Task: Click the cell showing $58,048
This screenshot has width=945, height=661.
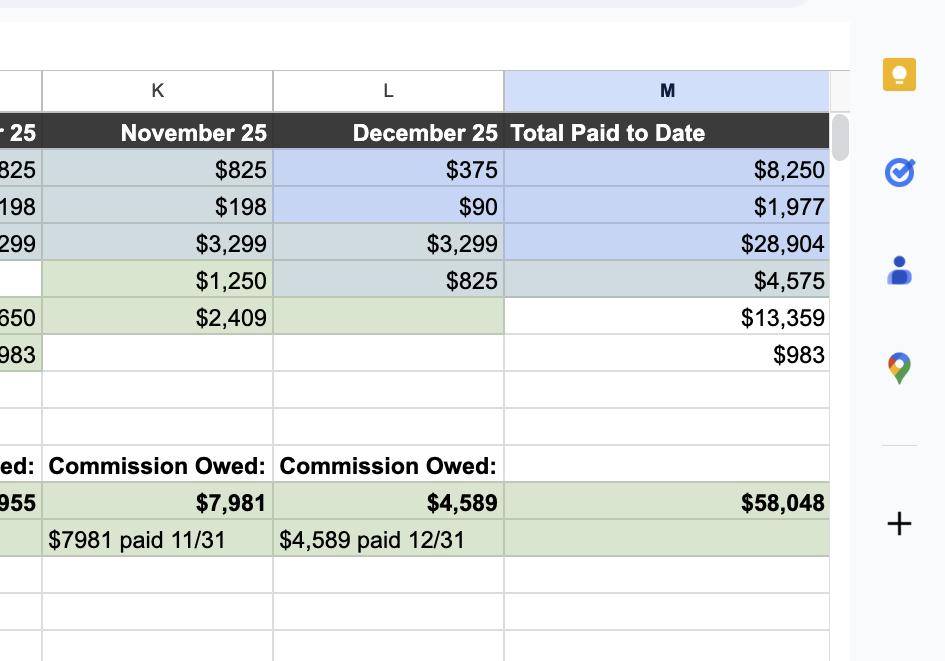Action: pos(667,503)
